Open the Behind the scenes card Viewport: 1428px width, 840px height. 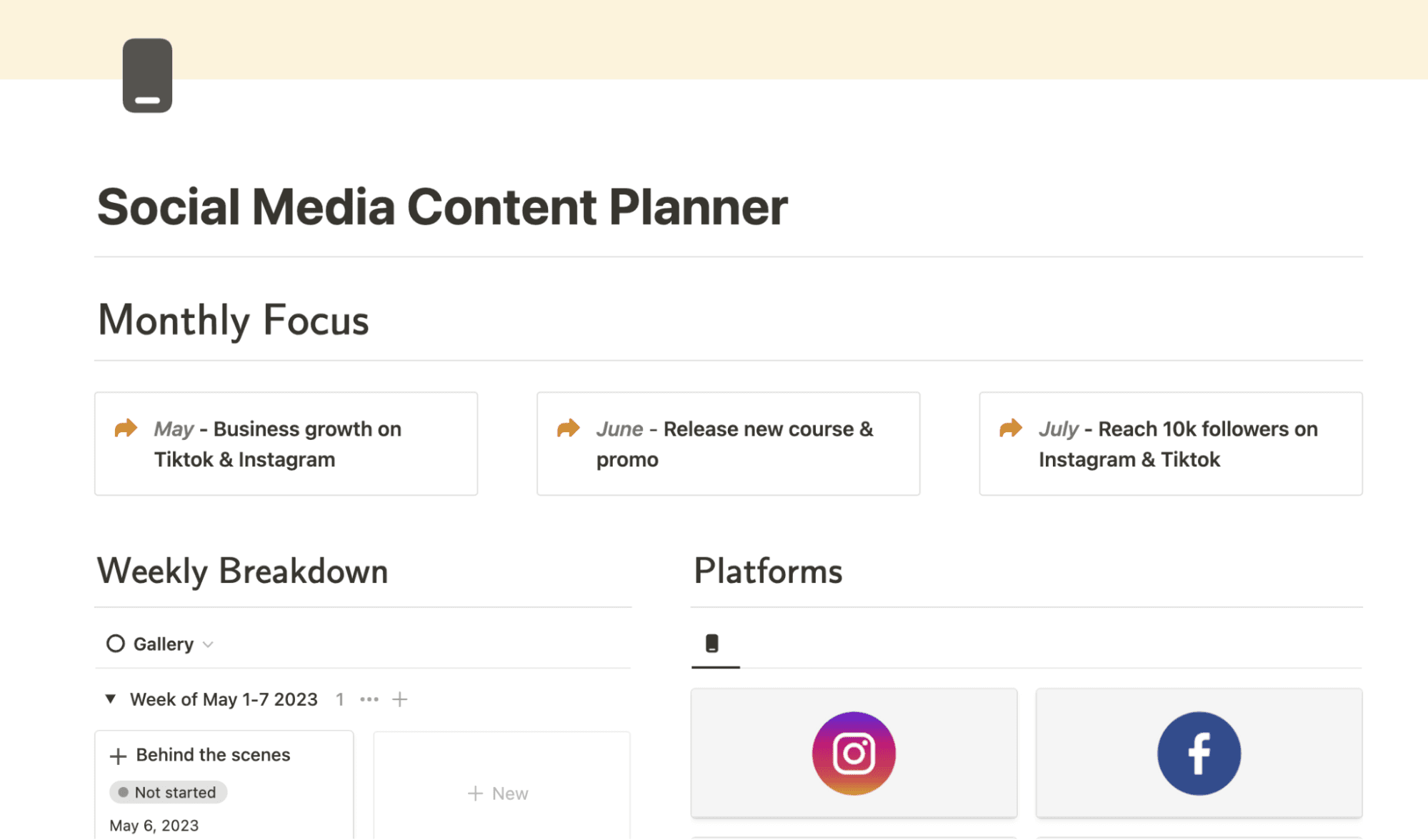pos(212,754)
